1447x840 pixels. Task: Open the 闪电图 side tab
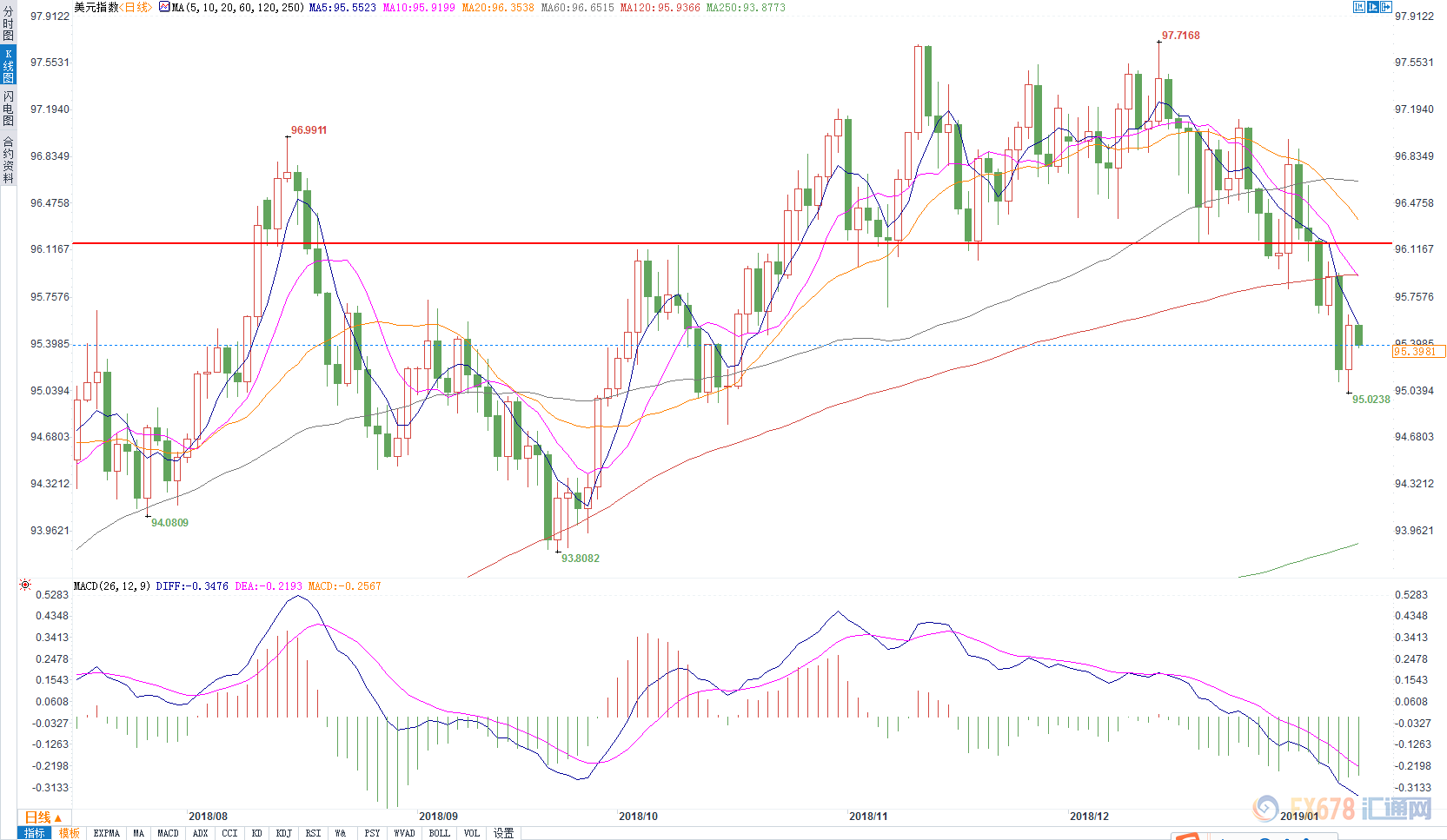[x=8, y=108]
